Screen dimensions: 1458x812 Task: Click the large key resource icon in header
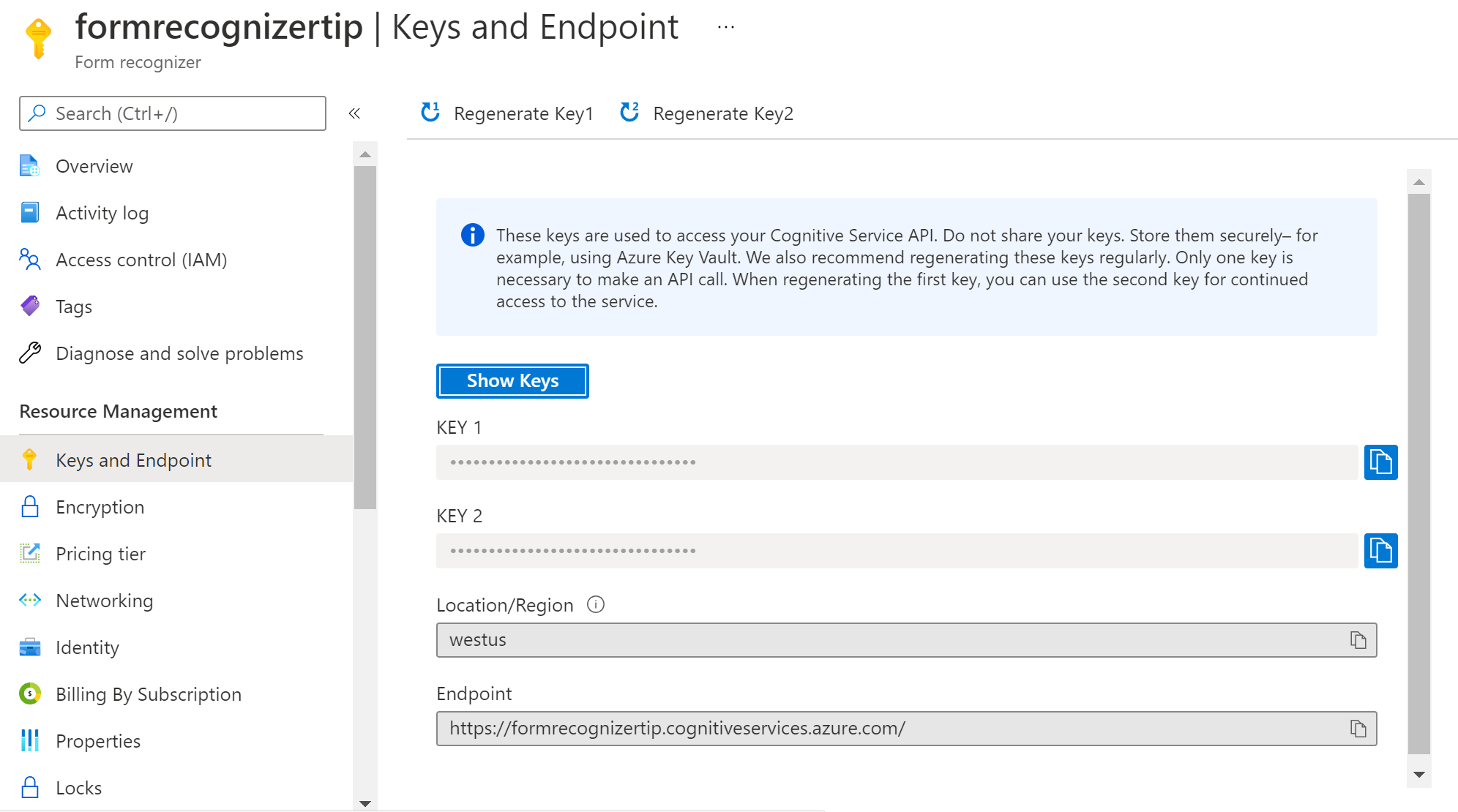point(38,38)
